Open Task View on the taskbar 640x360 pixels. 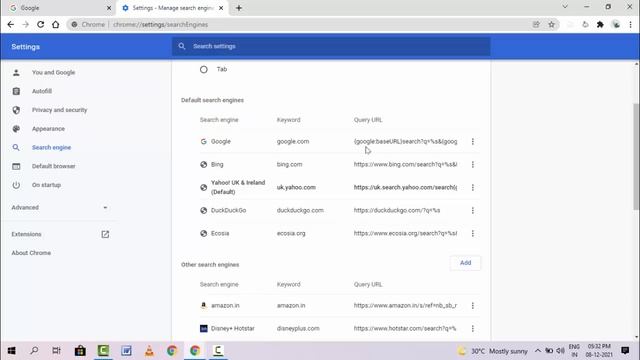pos(57,351)
